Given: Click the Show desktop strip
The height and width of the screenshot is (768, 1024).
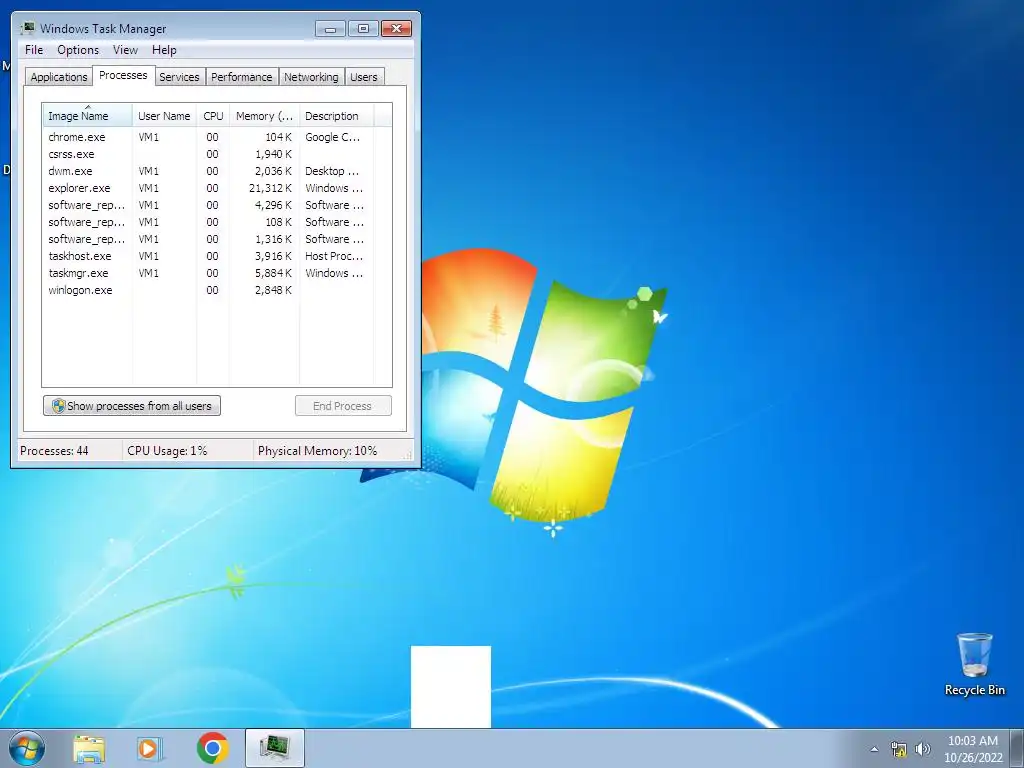Looking at the screenshot, I should click(1017, 748).
